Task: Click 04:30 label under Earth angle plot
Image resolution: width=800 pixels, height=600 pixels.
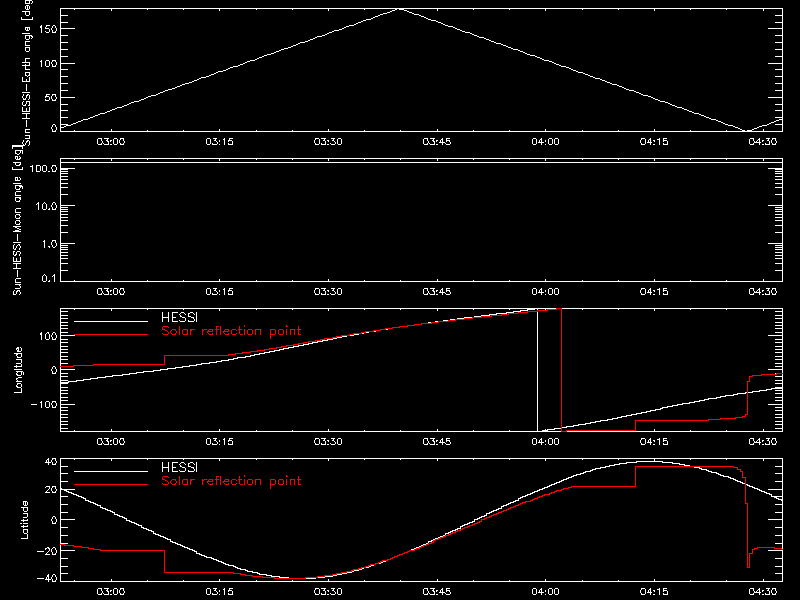Action: click(763, 142)
